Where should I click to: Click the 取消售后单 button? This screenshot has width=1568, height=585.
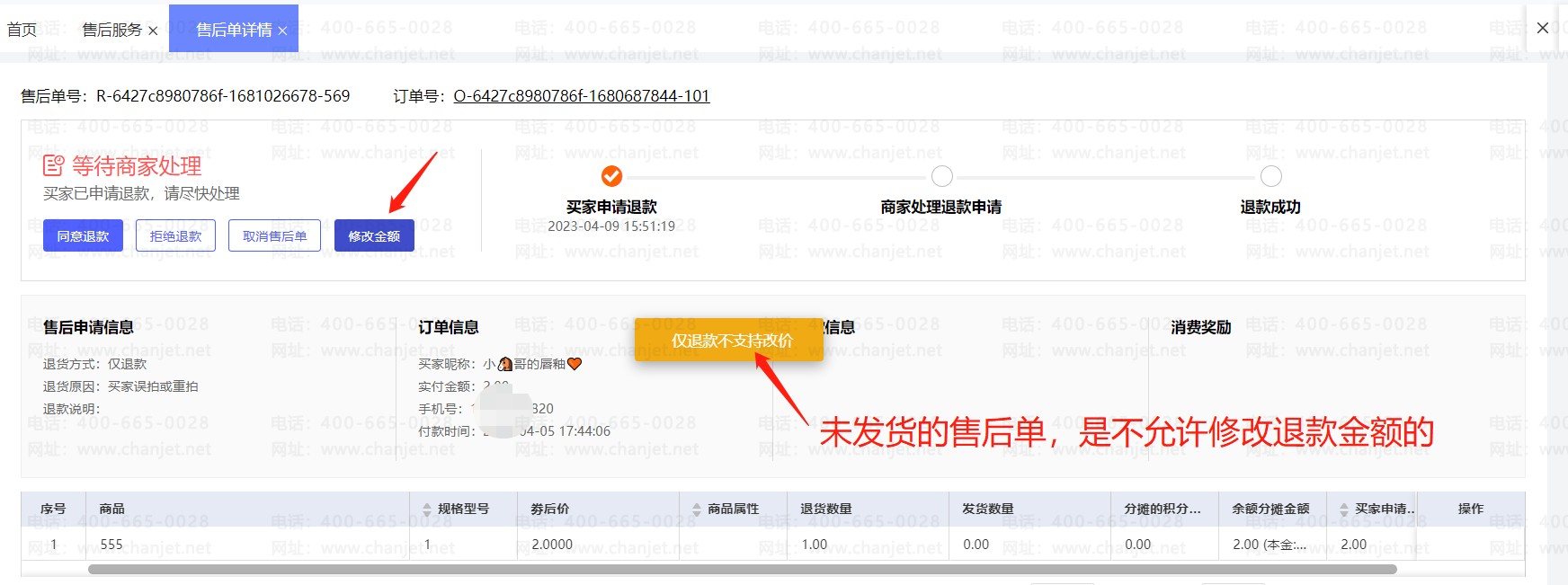click(274, 235)
